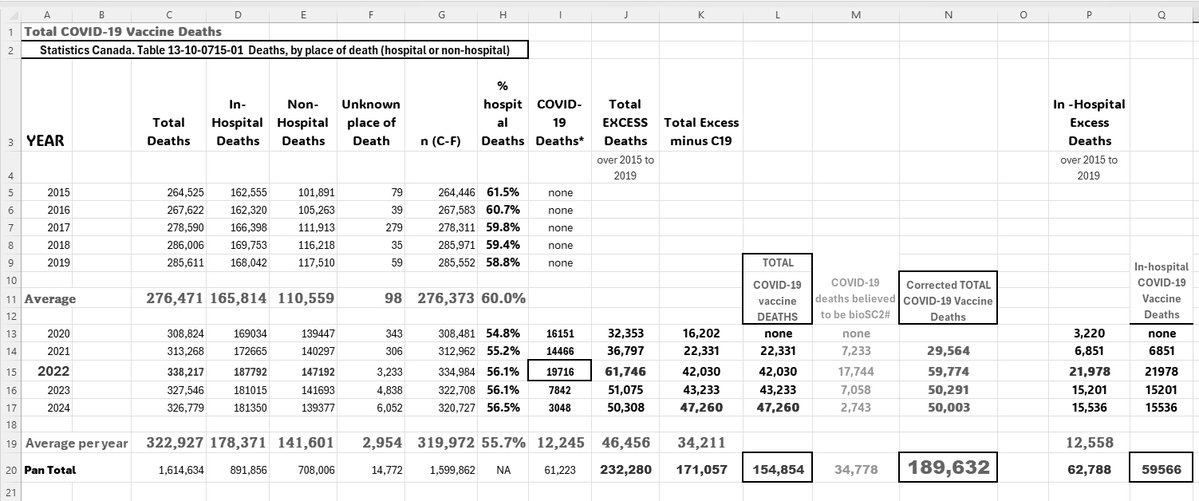Click non-hospital deaths value 111,913
The image size is (1199, 501).
click(x=303, y=227)
